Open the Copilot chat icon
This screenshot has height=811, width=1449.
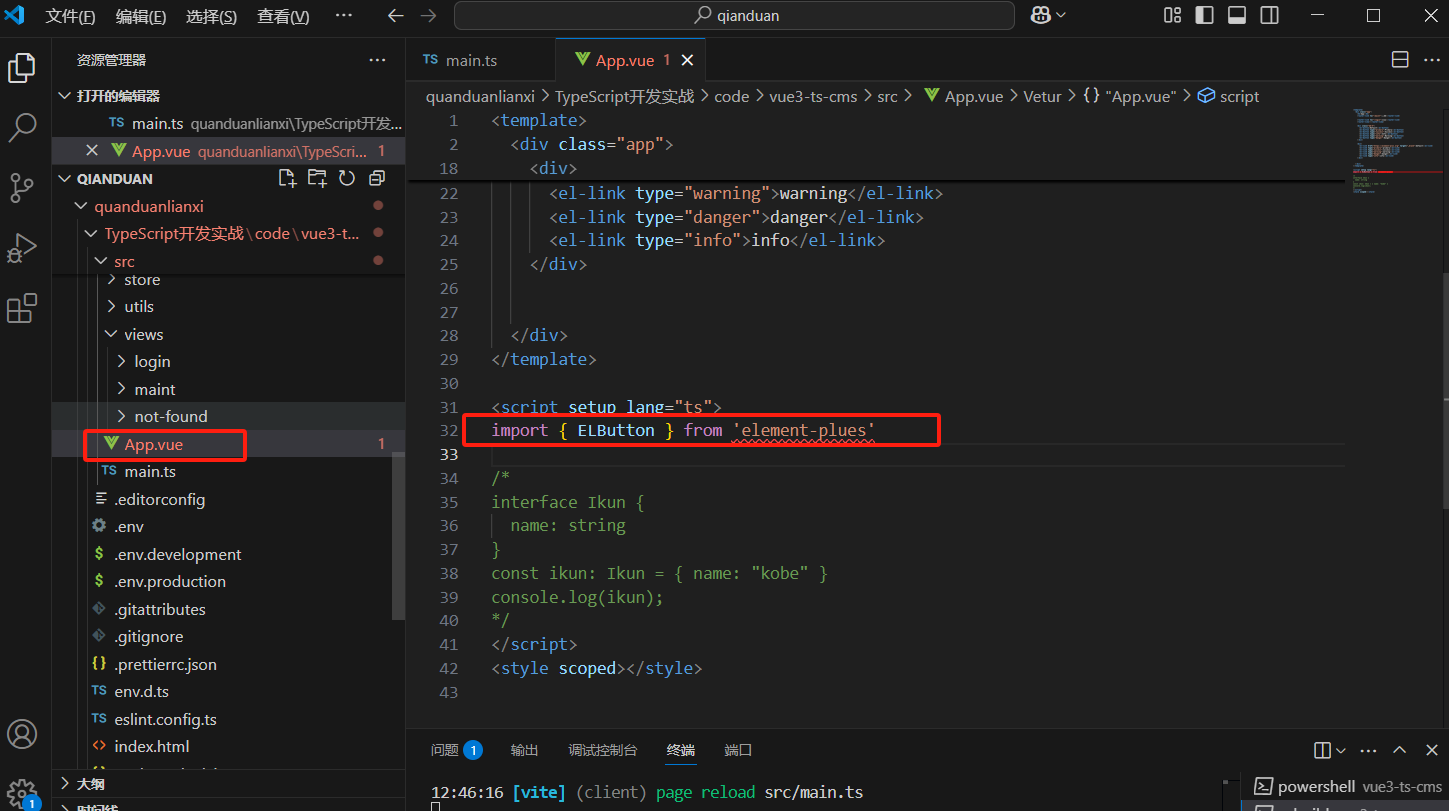(1040, 15)
